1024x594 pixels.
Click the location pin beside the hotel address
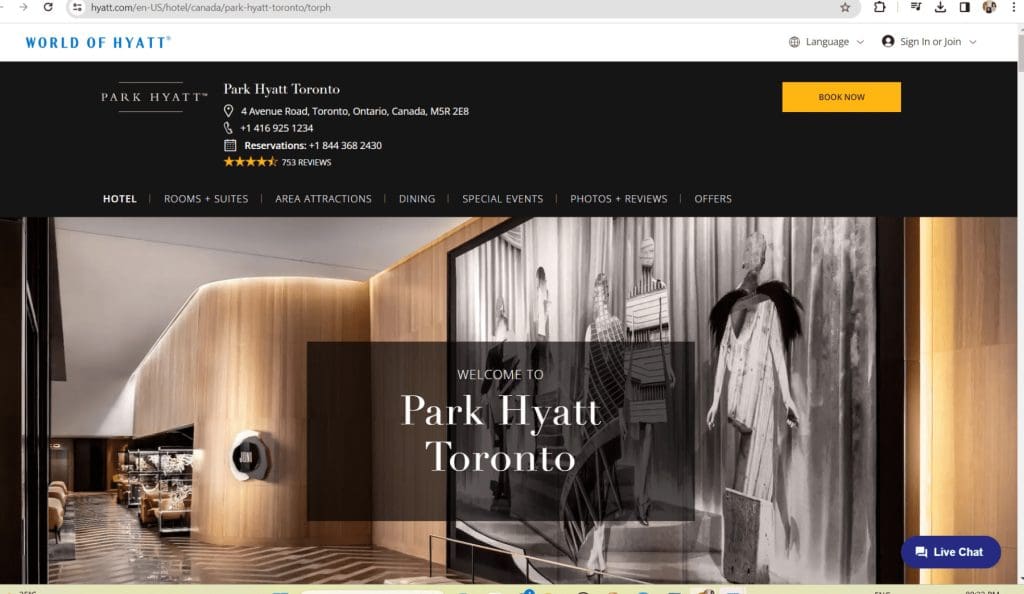coord(228,110)
